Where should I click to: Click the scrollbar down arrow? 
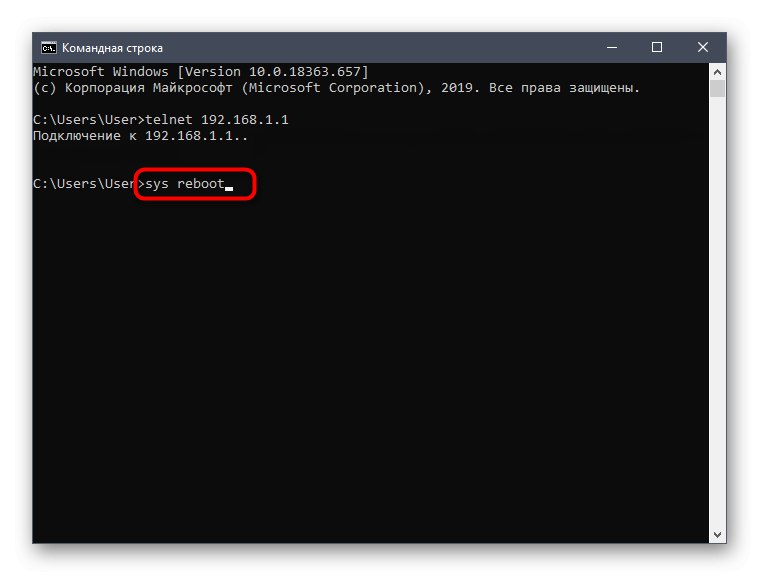(x=717, y=535)
